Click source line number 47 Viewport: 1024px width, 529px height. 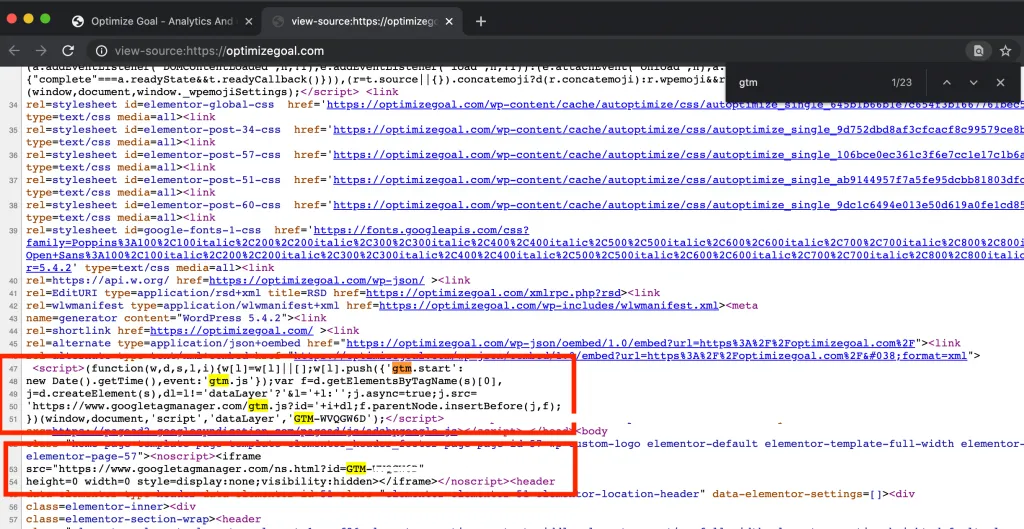14,369
